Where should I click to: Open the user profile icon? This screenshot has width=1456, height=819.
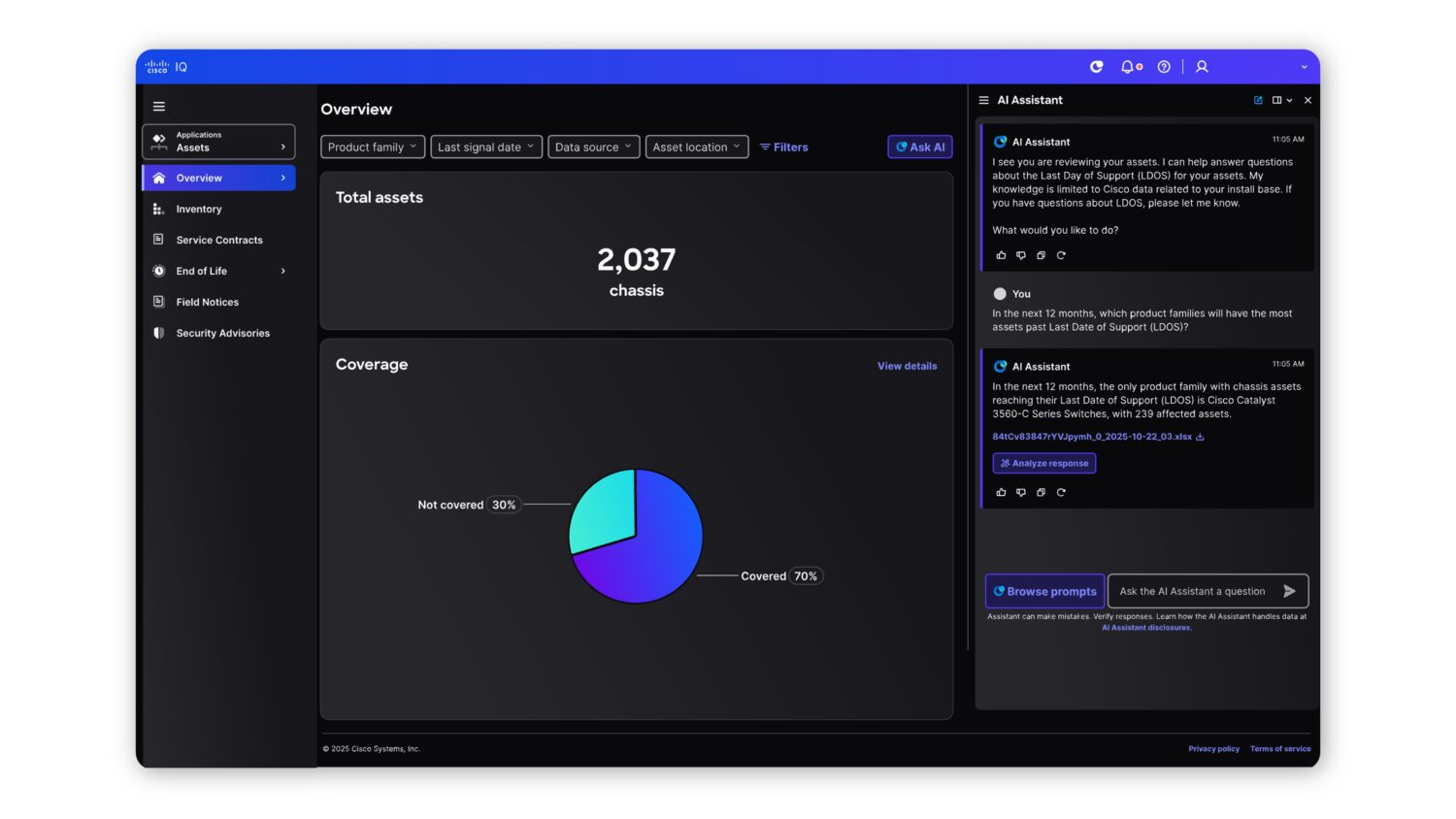point(1202,66)
